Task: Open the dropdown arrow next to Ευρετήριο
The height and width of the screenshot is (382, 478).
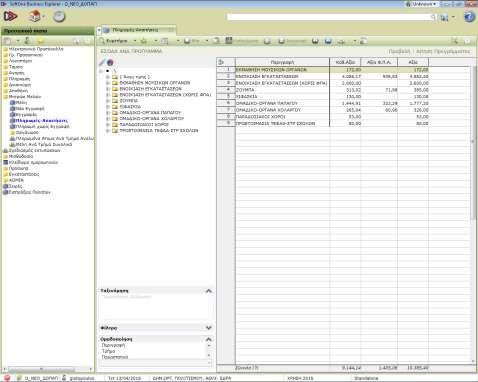Action: pyautogui.click(x=135, y=41)
